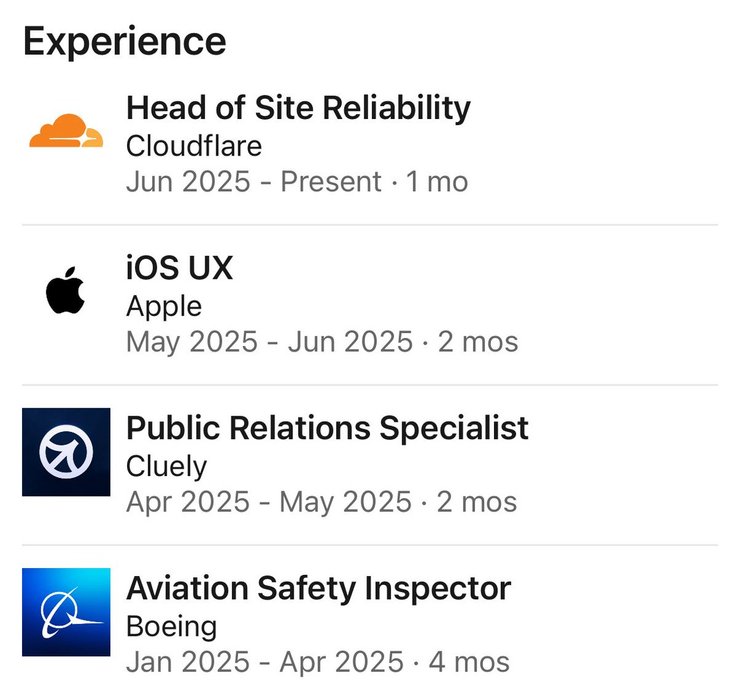This screenshot has height=700, width=740.
Task: Tap the Cluely company name
Action: [x=166, y=466]
